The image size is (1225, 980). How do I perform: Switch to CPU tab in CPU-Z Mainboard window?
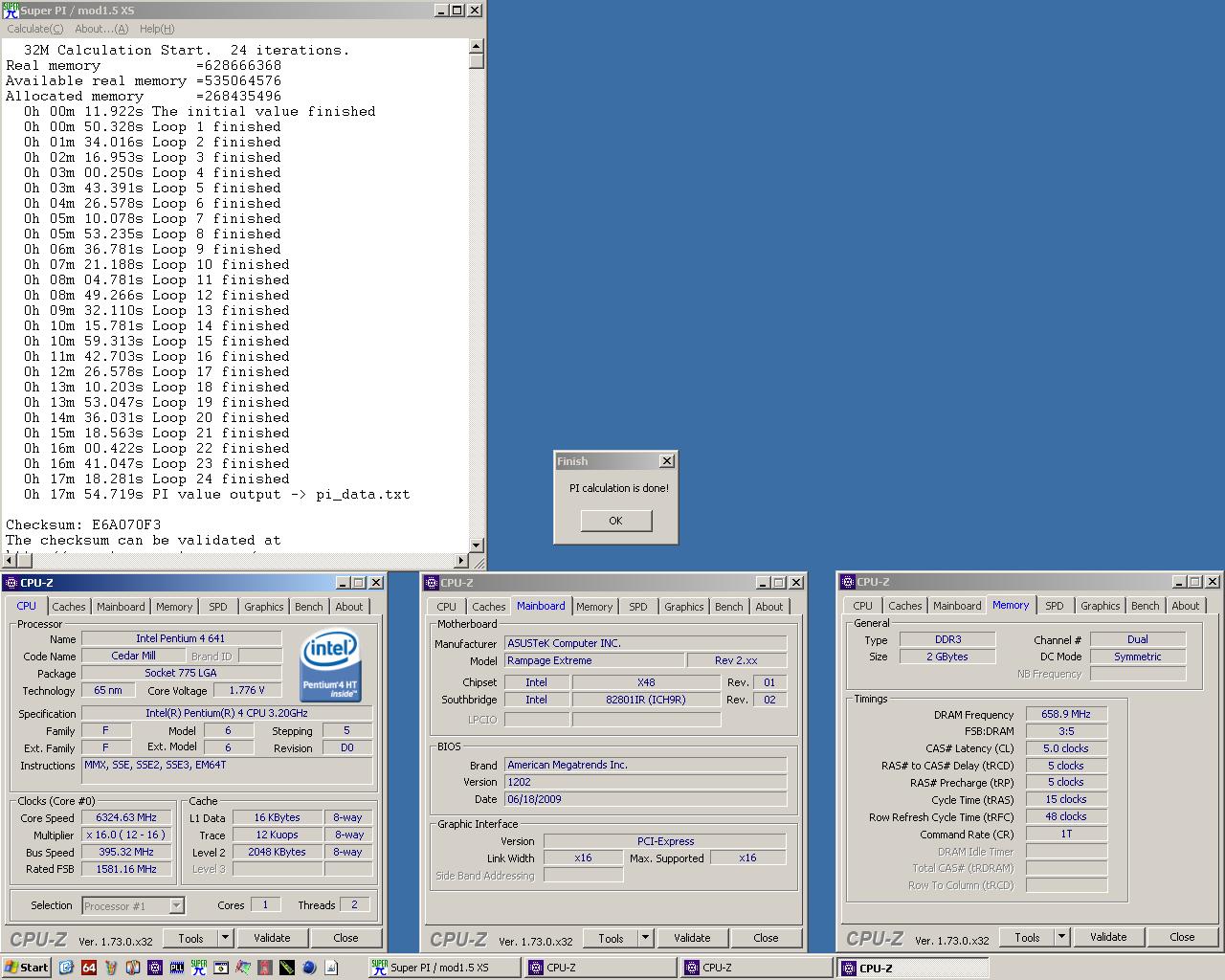[x=447, y=607]
